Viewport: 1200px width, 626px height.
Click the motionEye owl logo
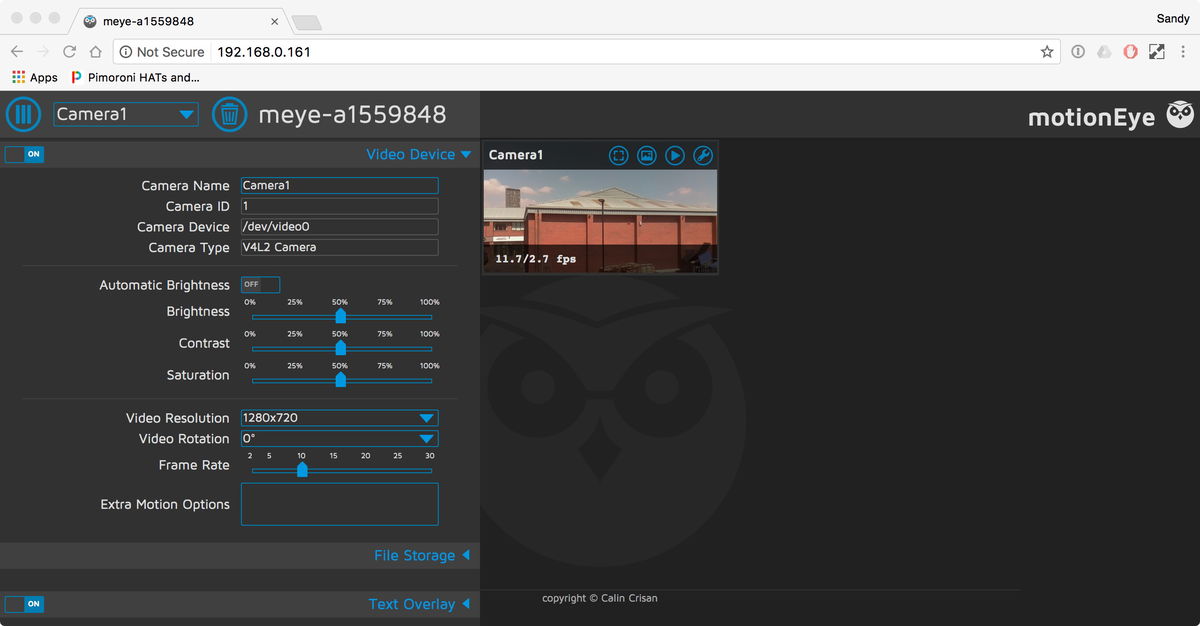coord(1179,114)
